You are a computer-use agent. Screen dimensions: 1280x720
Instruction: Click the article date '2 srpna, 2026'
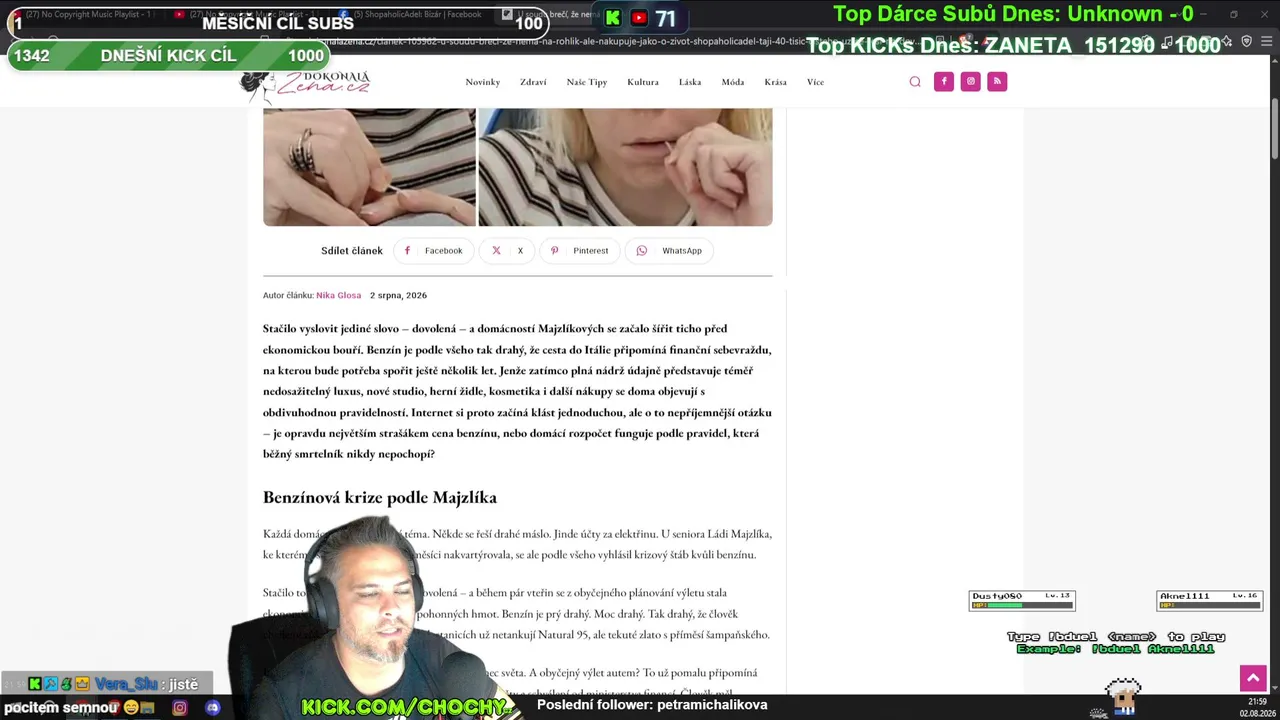coord(398,296)
